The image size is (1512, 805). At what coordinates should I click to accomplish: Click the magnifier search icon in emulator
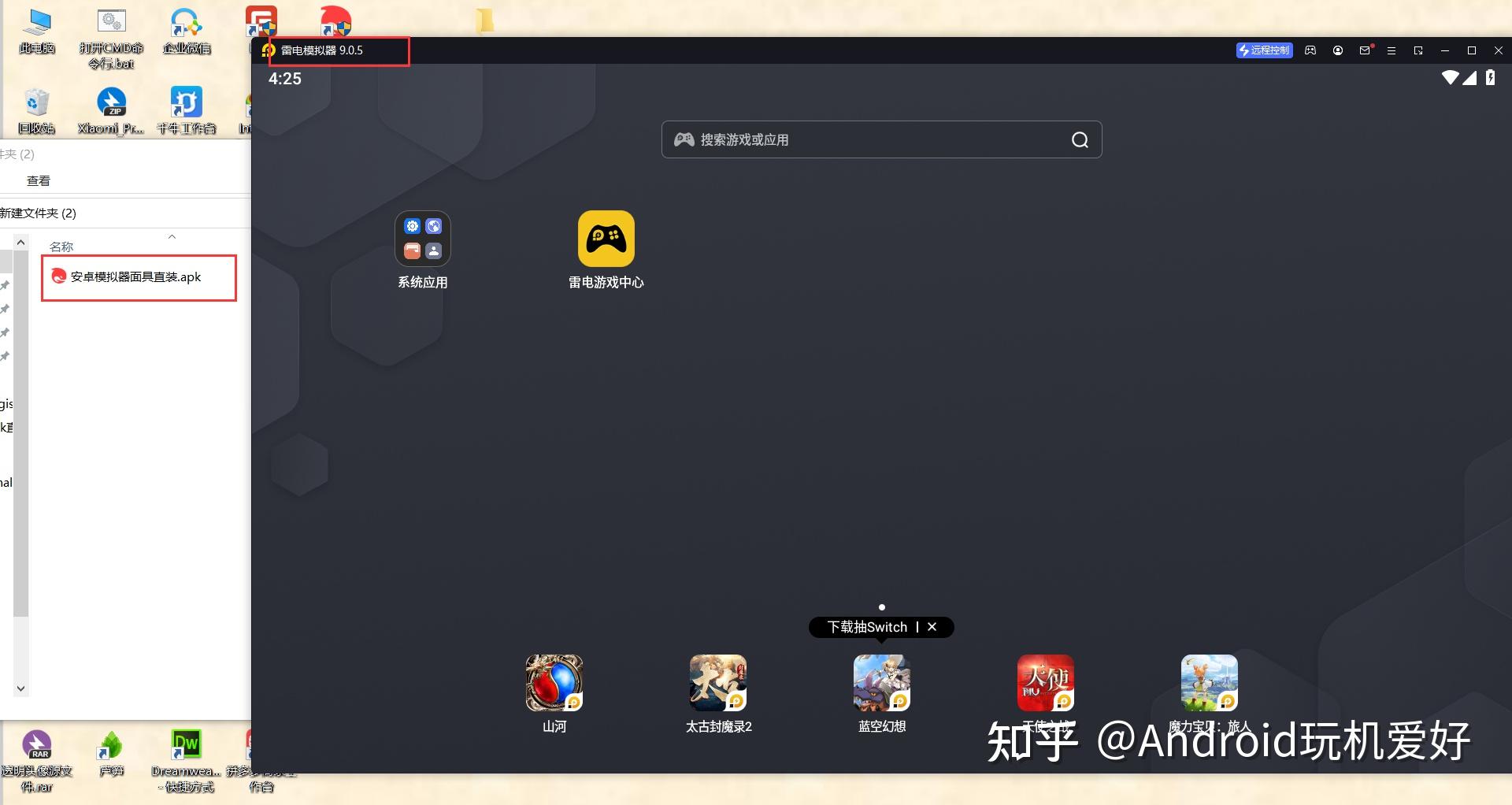click(1080, 139)
